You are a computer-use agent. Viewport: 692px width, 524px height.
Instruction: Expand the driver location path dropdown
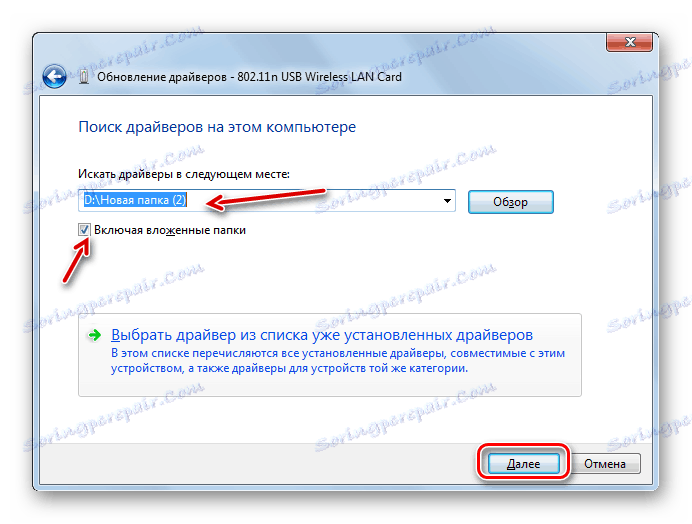447,201
